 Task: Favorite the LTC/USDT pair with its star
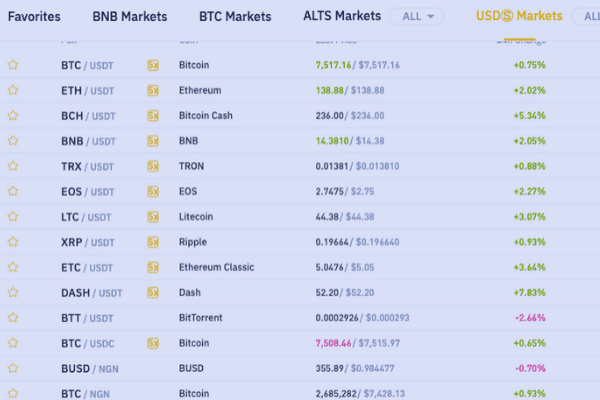13,217
